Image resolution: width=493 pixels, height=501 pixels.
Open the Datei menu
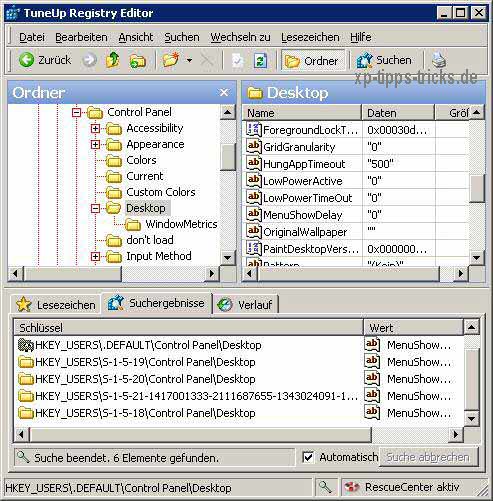click(32, 37)
